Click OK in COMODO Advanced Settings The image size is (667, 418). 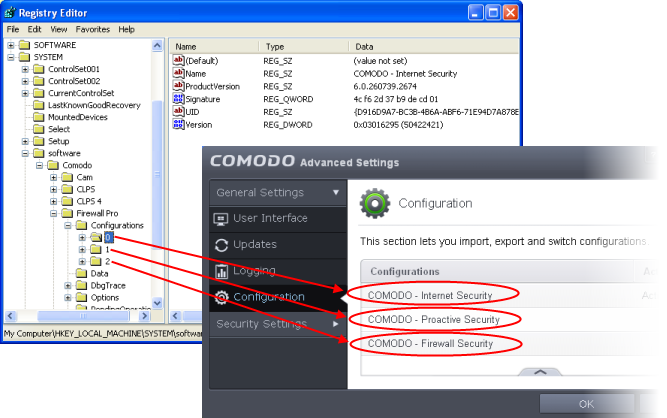[587, 404]
